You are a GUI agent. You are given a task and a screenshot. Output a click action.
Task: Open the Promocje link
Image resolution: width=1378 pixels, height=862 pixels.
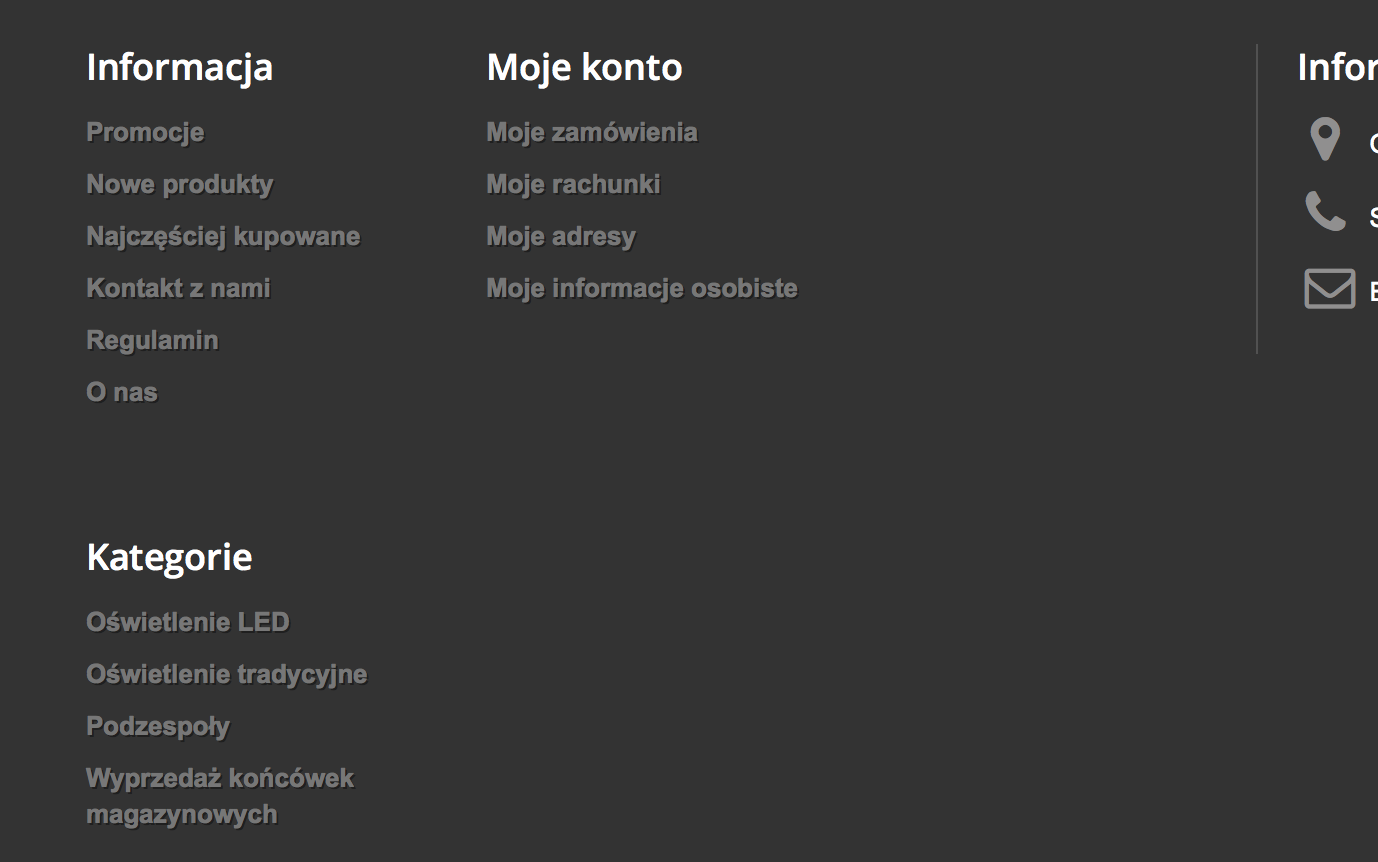(145, 132)
